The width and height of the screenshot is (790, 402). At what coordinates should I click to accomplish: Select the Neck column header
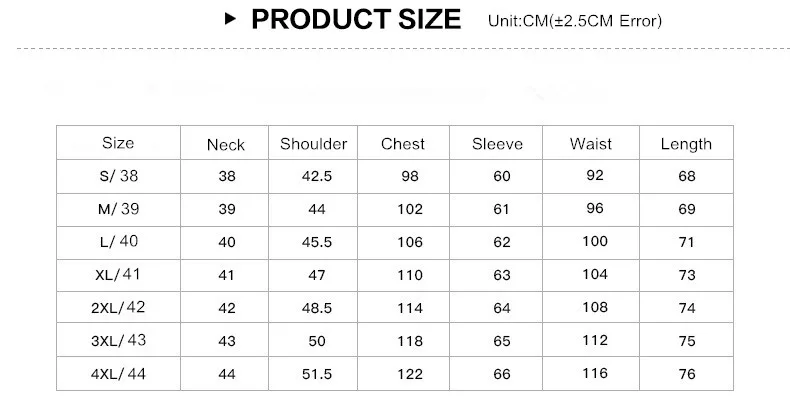[226, 145]
